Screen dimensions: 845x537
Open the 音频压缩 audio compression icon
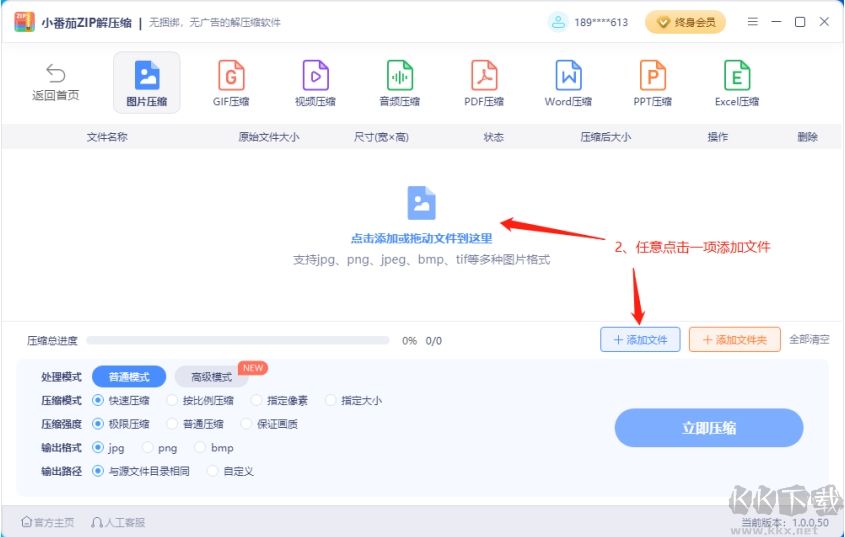pos(399,75)
